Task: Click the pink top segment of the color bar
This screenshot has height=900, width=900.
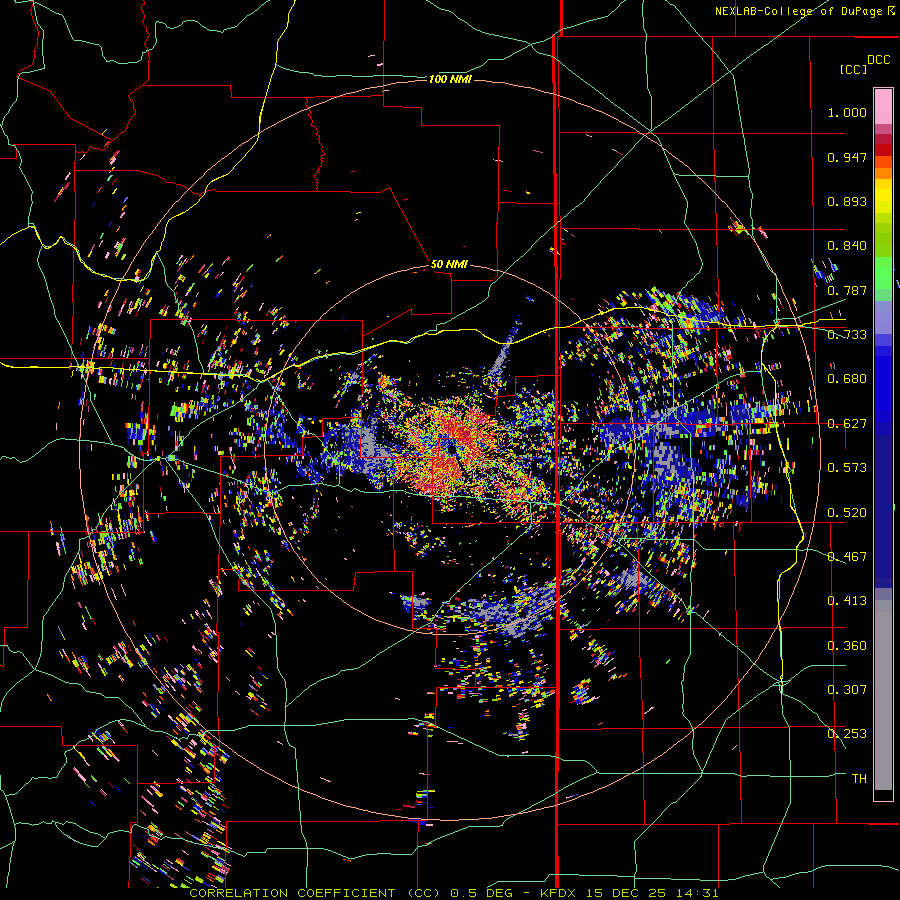Action: coord(883,106)
